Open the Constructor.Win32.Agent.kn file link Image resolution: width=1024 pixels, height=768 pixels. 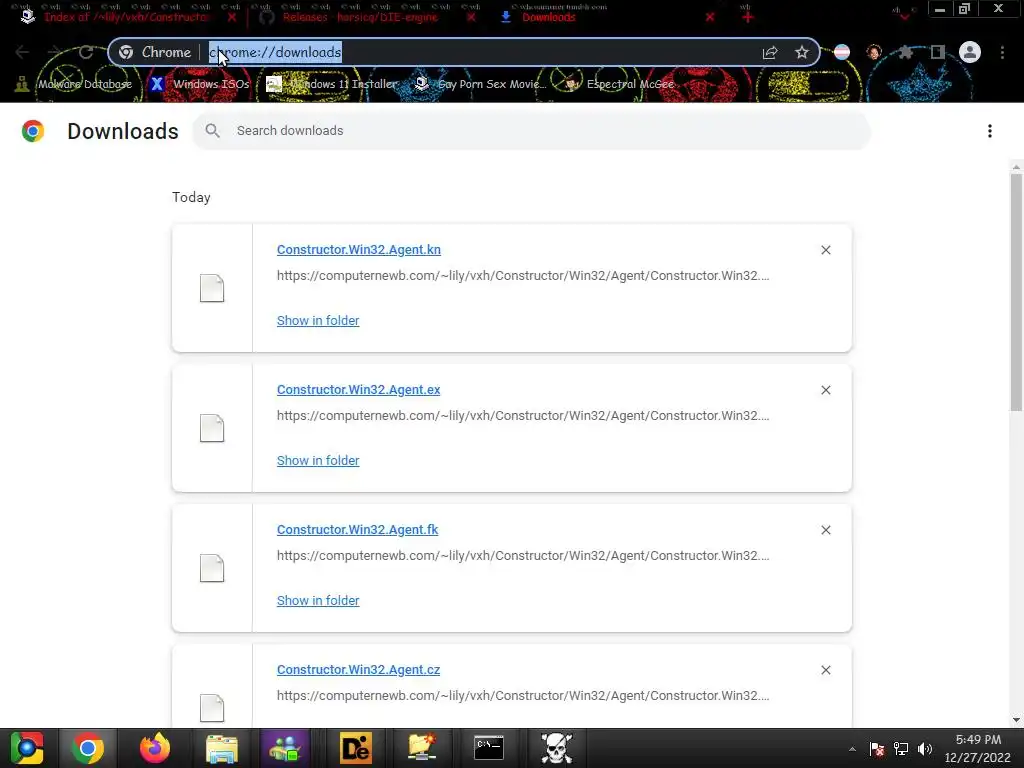pyautogui.click(x=359, y=249)
